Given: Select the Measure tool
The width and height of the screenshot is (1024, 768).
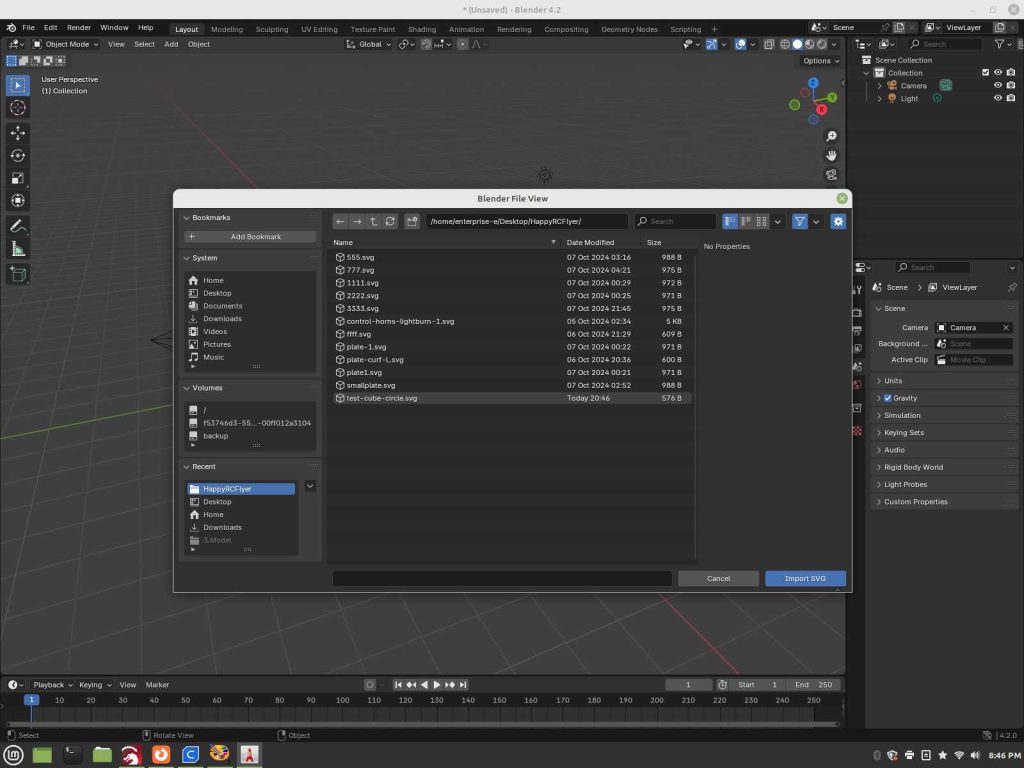Looking at the screenshot, I should [x=18, y=249].
